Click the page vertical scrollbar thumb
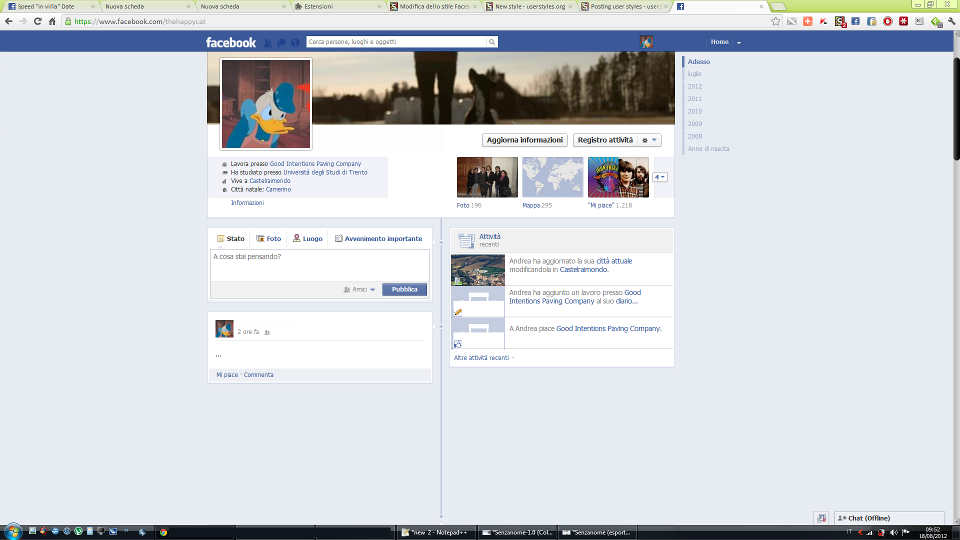The image size is (960, 540). [956, 110]
